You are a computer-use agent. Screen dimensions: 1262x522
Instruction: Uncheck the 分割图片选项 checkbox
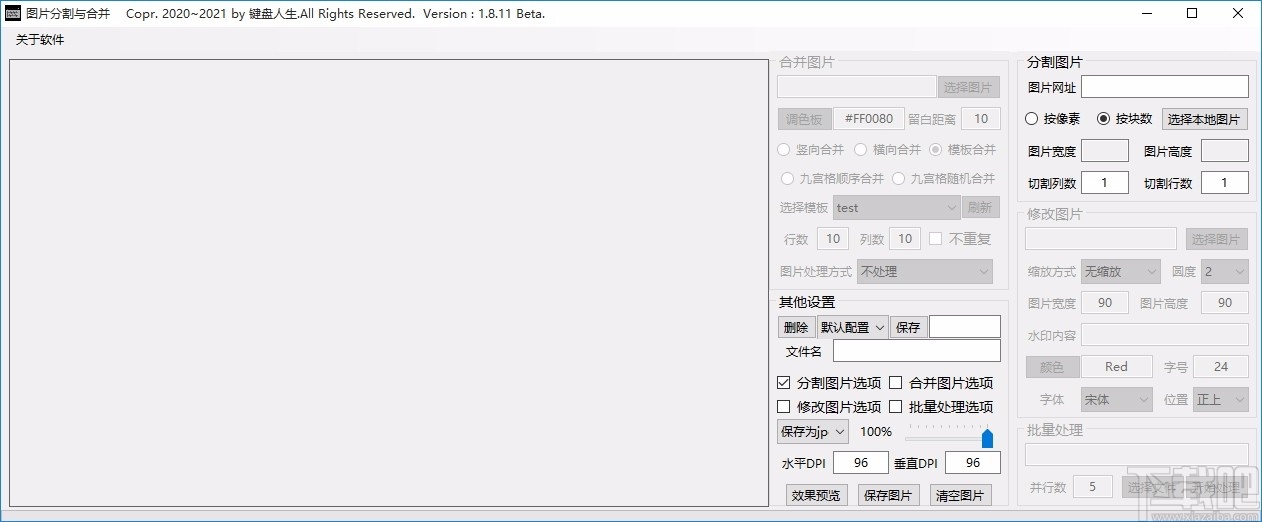click(x=784, y=383)
